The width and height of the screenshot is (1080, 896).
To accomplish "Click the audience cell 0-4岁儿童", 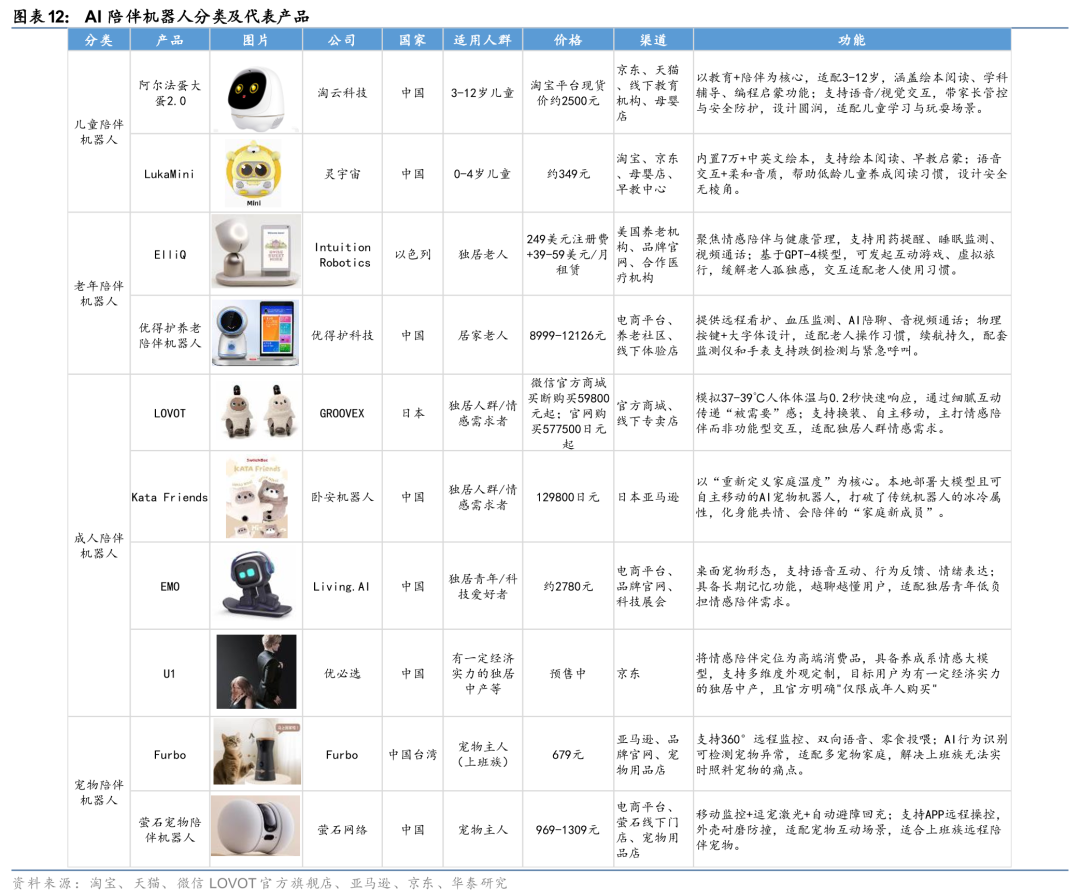I will click(x=482, y=174).
